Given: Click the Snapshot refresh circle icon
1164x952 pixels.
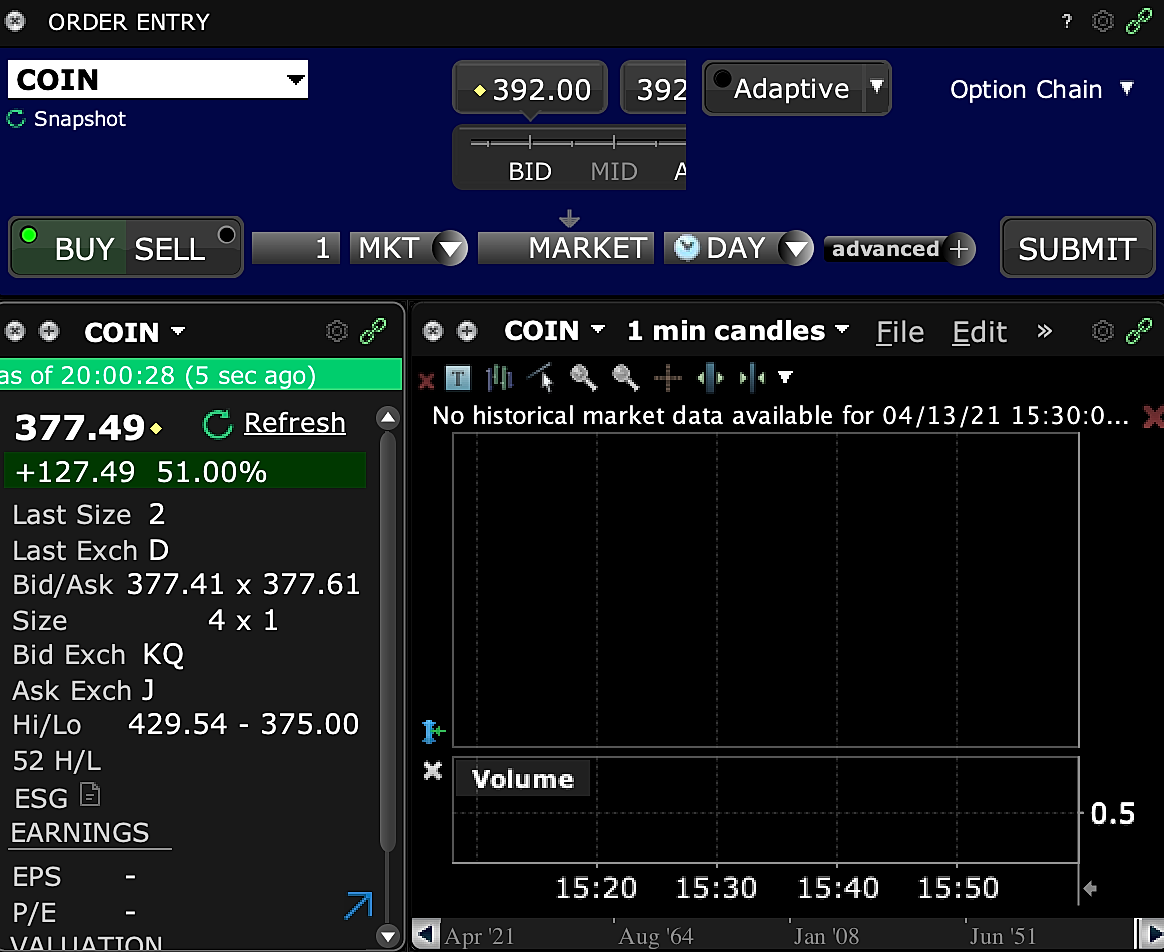Looking at the screenshot, I should [16, 119].
